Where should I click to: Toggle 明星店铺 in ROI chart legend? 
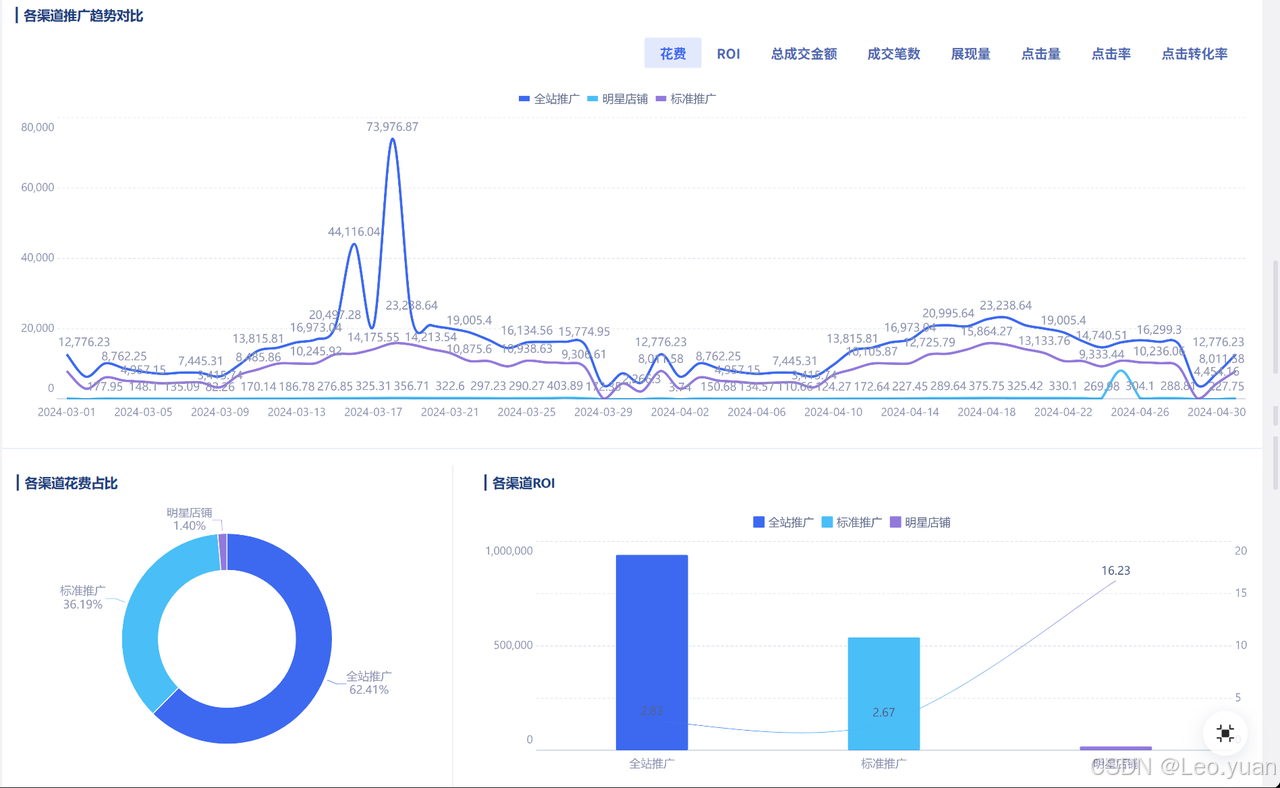click(x=920, y=522)
